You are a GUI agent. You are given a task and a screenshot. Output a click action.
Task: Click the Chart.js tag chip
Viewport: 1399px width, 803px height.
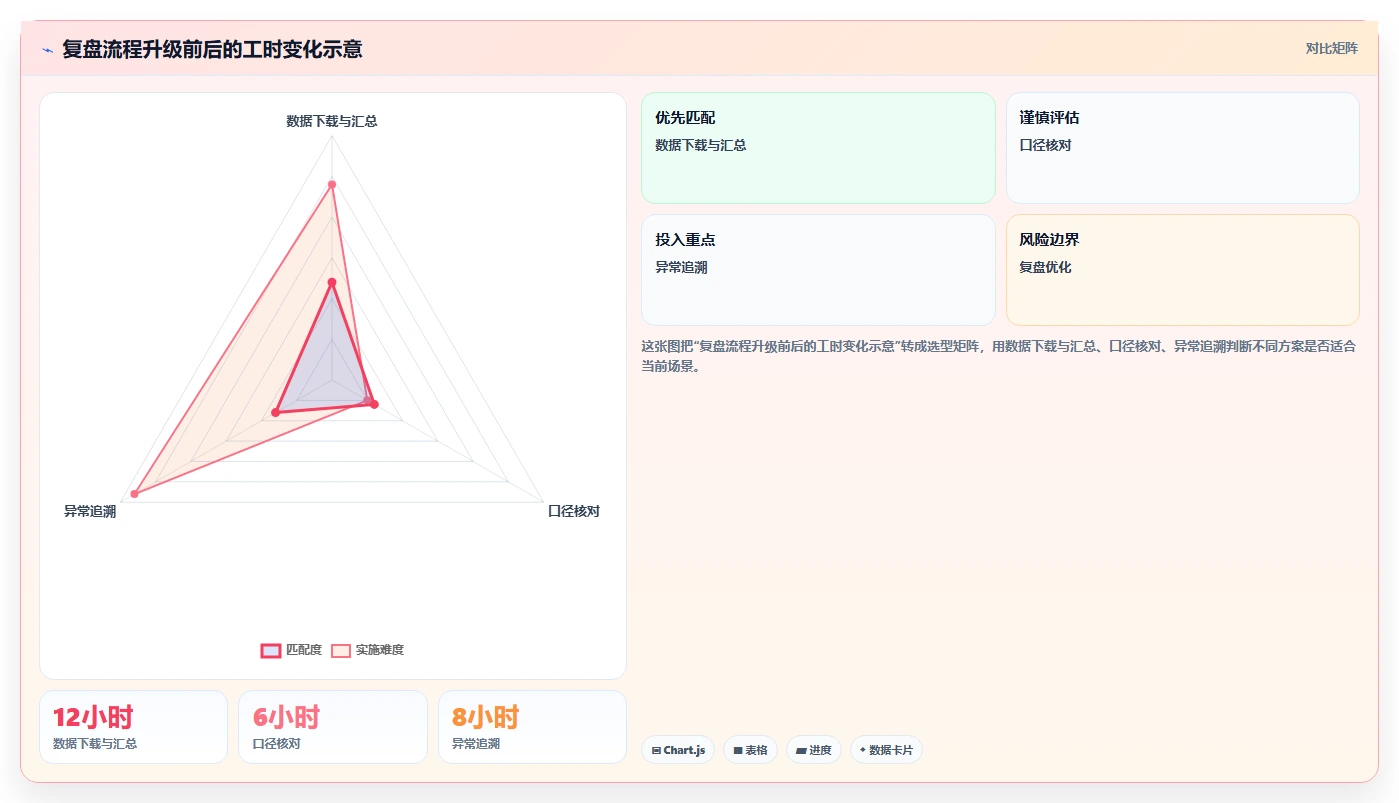678,750
